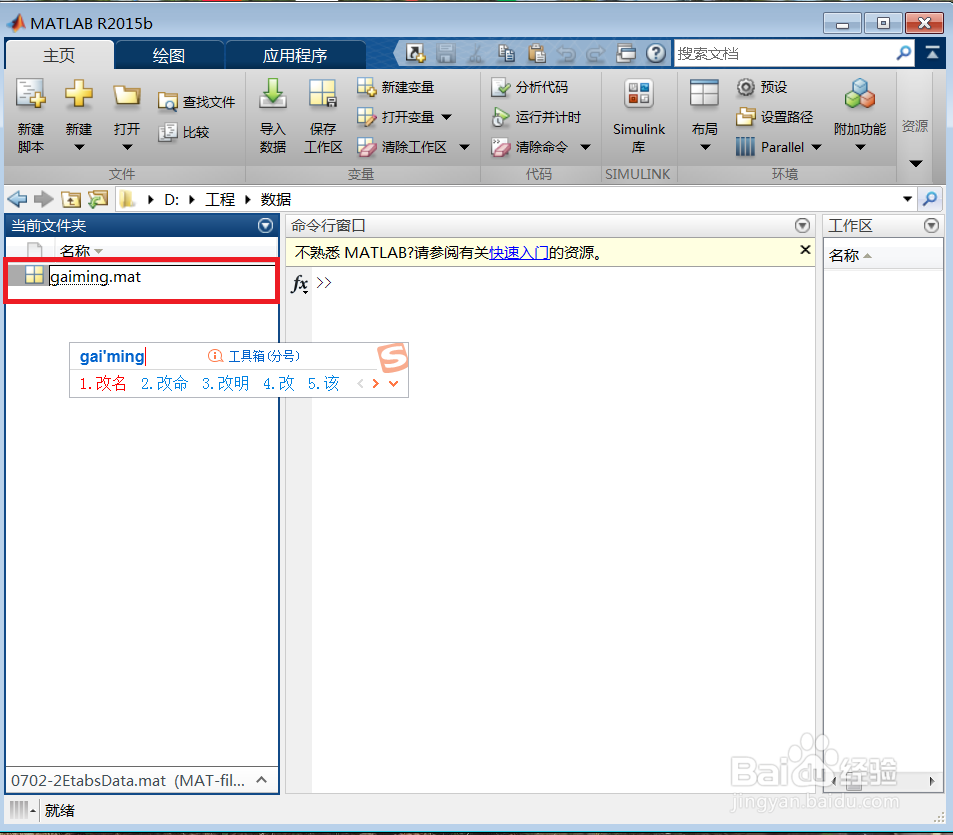Open Preferences (预设) gear
The width and height of the screenshot is (953, 835).
762,88
